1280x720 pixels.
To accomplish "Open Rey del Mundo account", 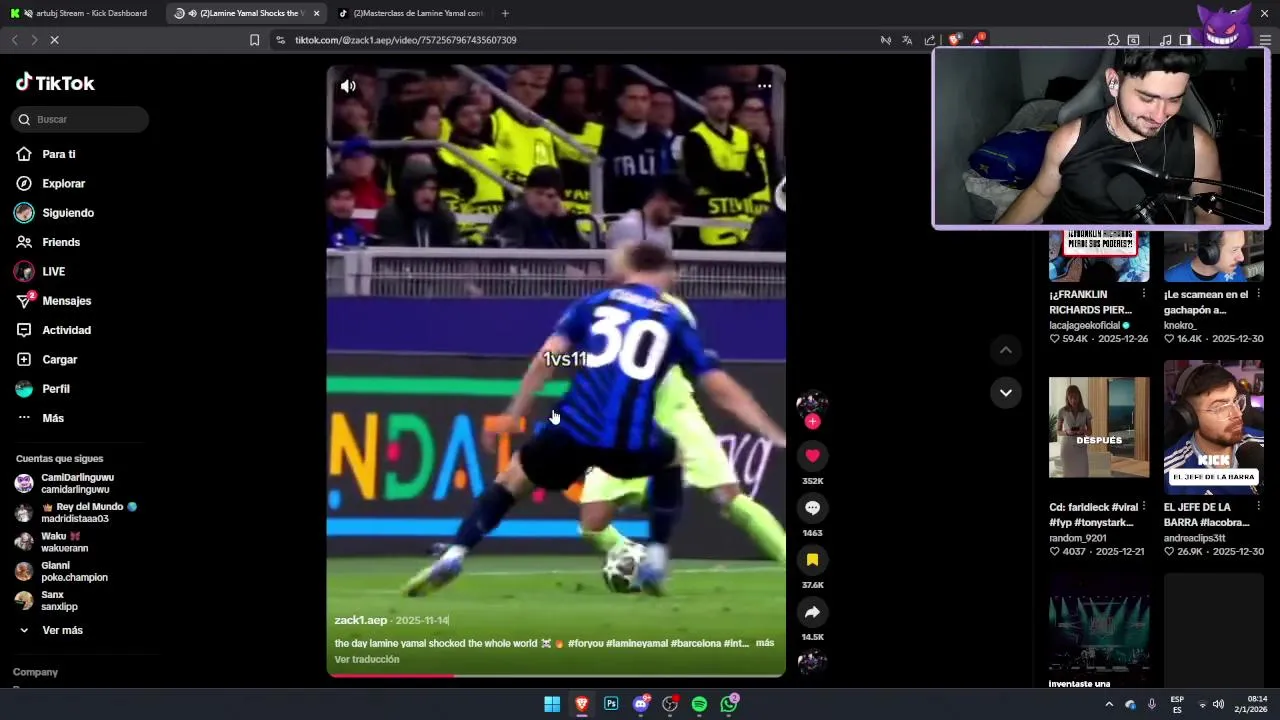I will point(76,513).
